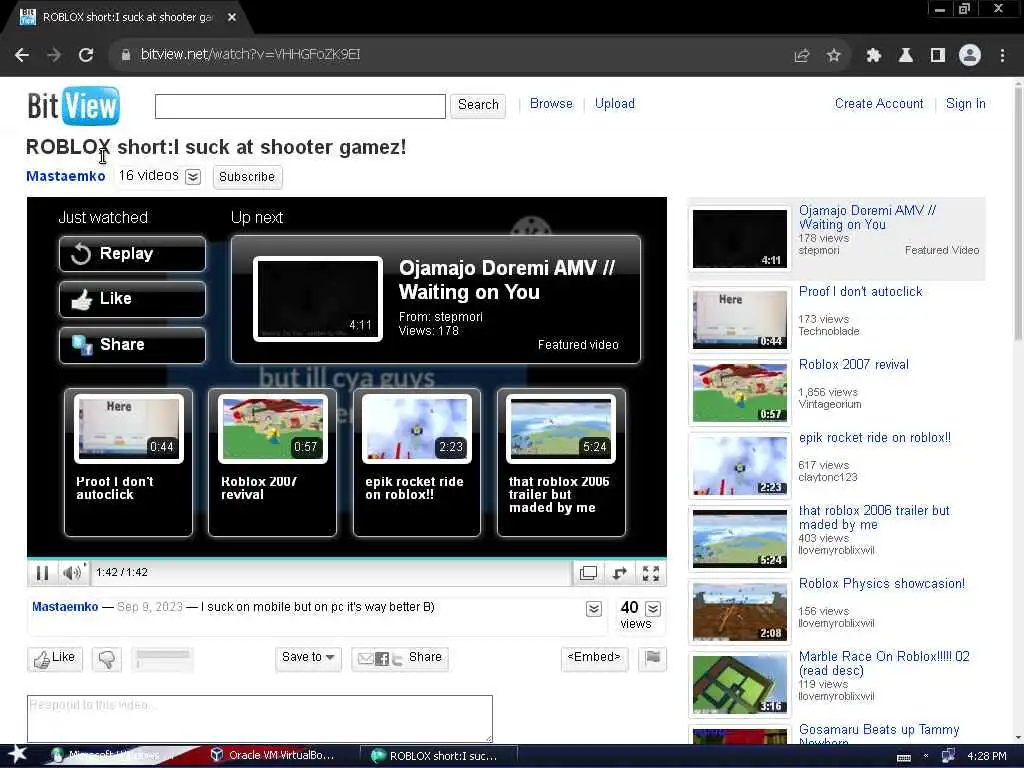Open the Chrome three-dot menu
Image resolution: width=1024 pixels, height=768 pixels.
click(1002, 56)
